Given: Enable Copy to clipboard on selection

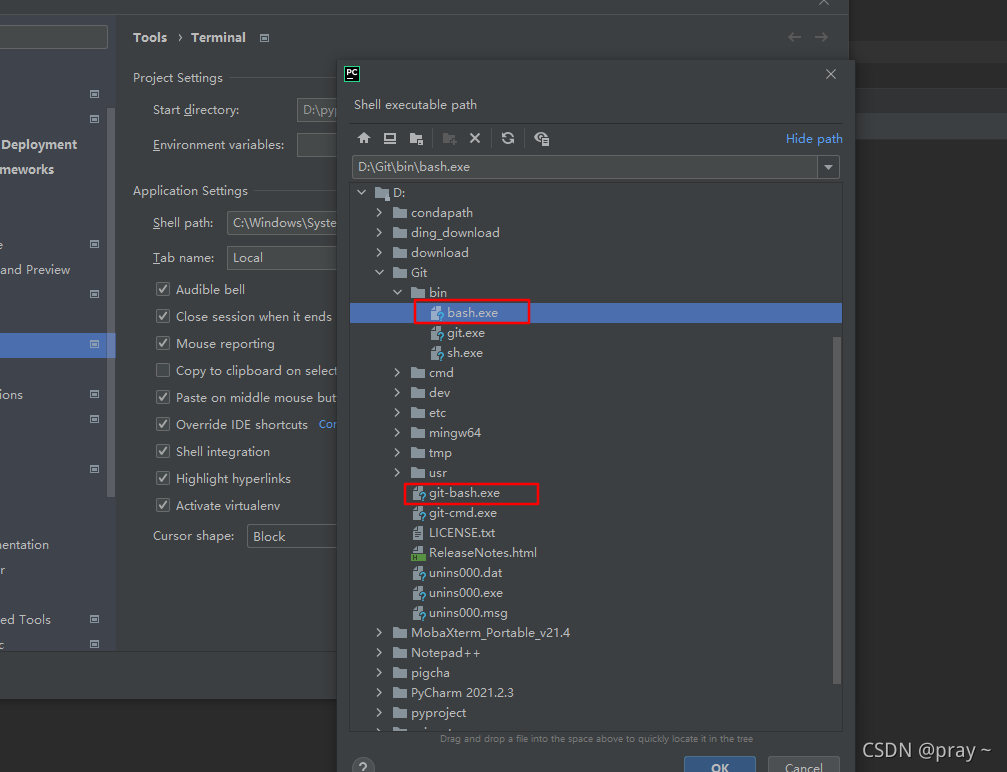Looking at the screenshot, I should tap(163, 370).
